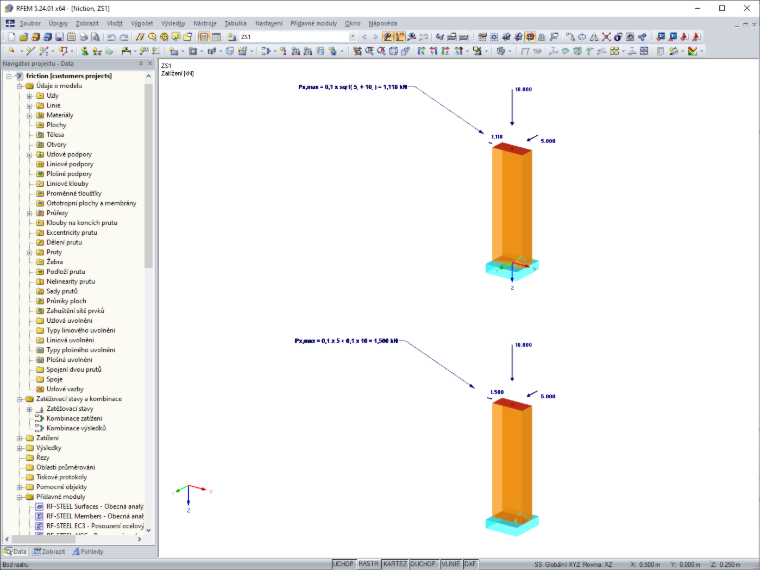Collapse the Údaje o modelu node
The width and height of the screenshot is (760, 570).
point(19,86)
